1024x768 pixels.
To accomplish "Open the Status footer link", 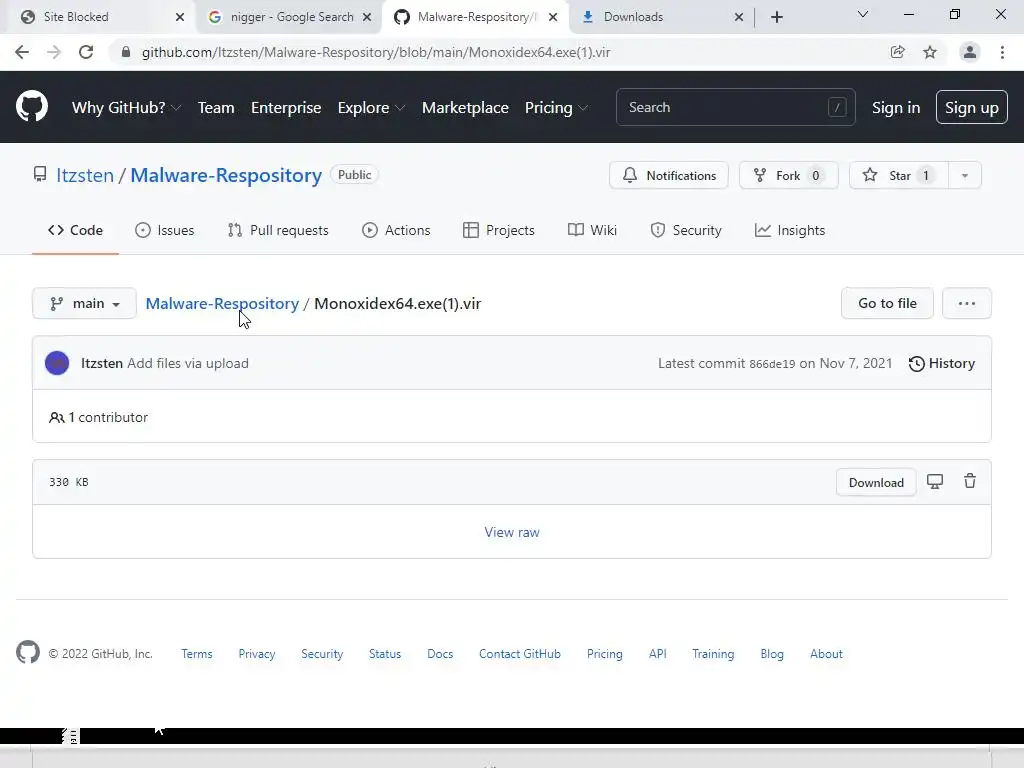I will (x=385, y=654).
